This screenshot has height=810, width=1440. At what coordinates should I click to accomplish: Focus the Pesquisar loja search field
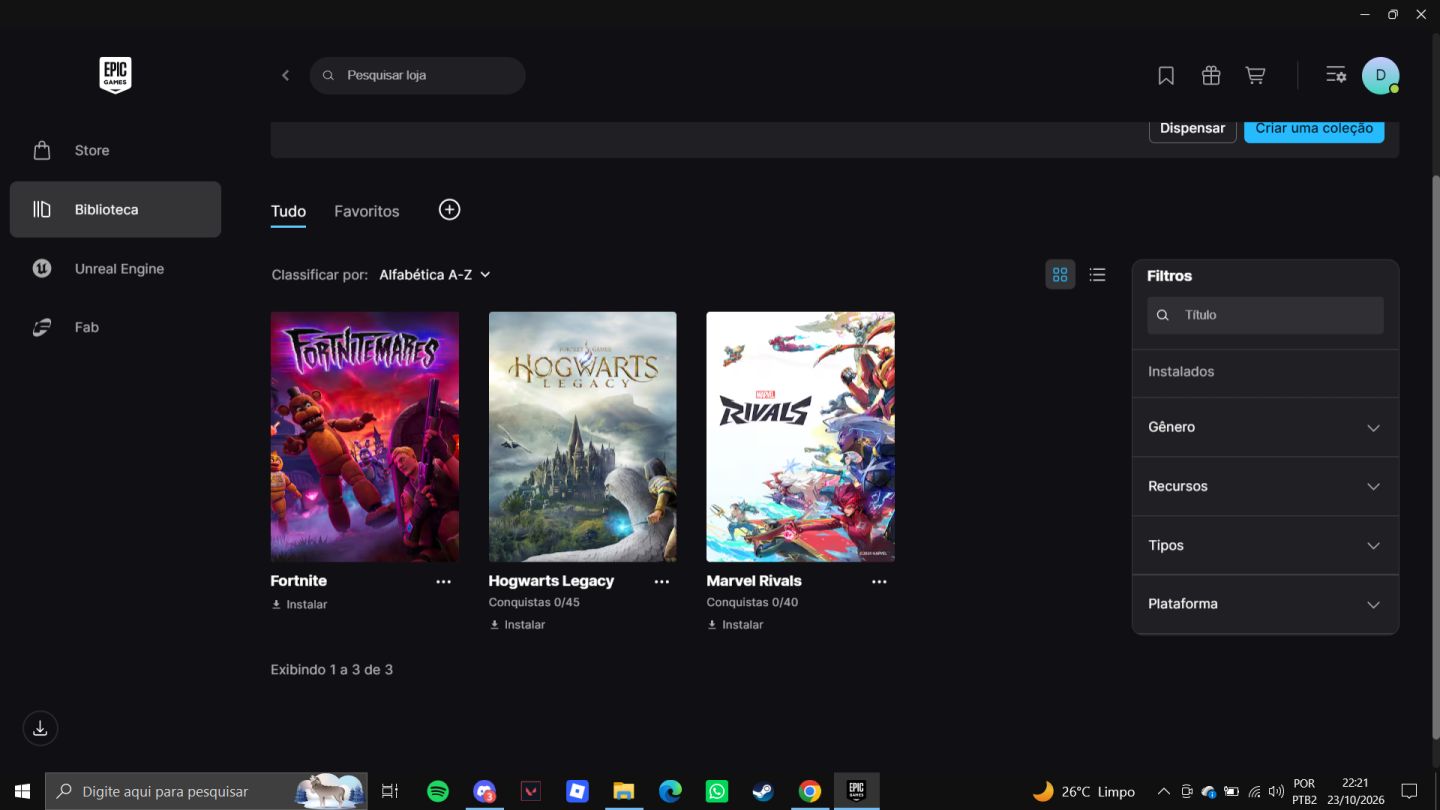418,75
